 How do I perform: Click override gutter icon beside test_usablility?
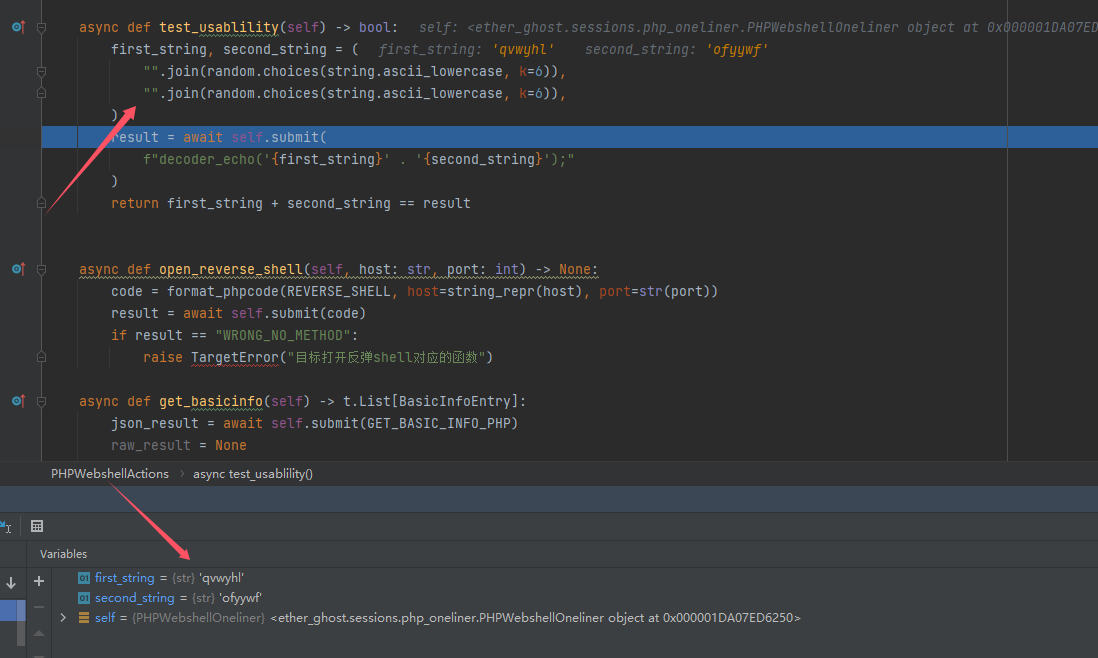(18, 27)
